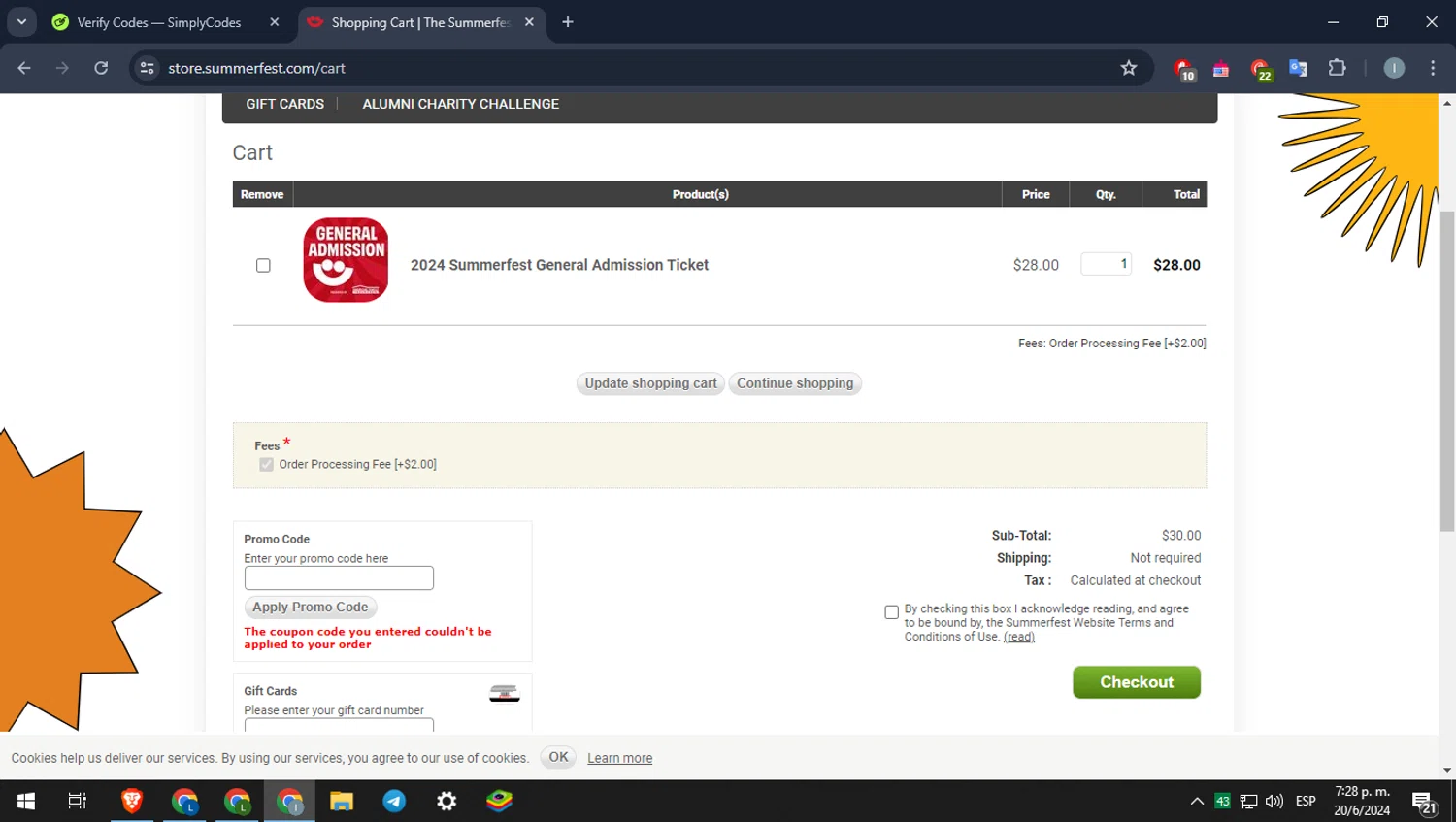Viewport: 1456px width, 822px height.
Task: Launch Brave browser from taskbar
Action: (132, 801)
